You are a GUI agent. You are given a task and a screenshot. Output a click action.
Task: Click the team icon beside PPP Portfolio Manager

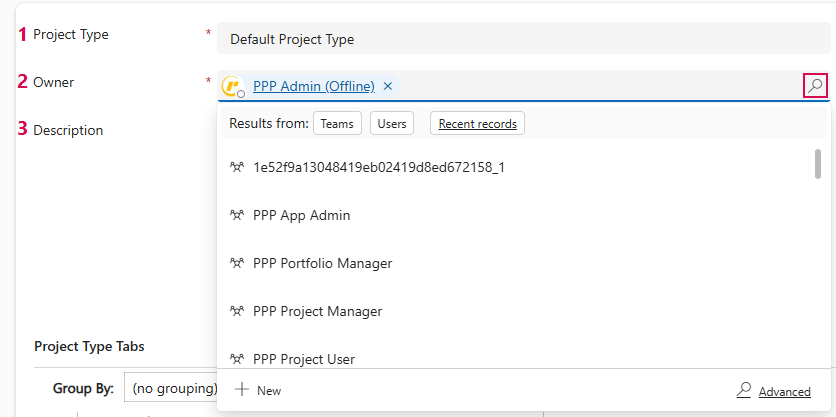coord(237,263)
